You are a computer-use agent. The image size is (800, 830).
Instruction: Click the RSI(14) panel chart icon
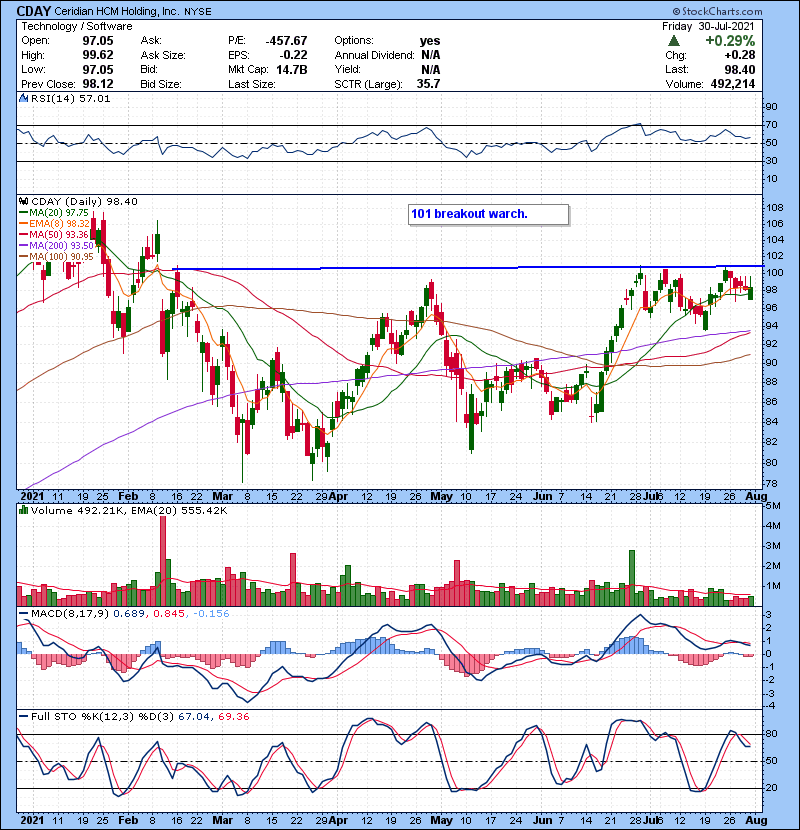[23, 98]
